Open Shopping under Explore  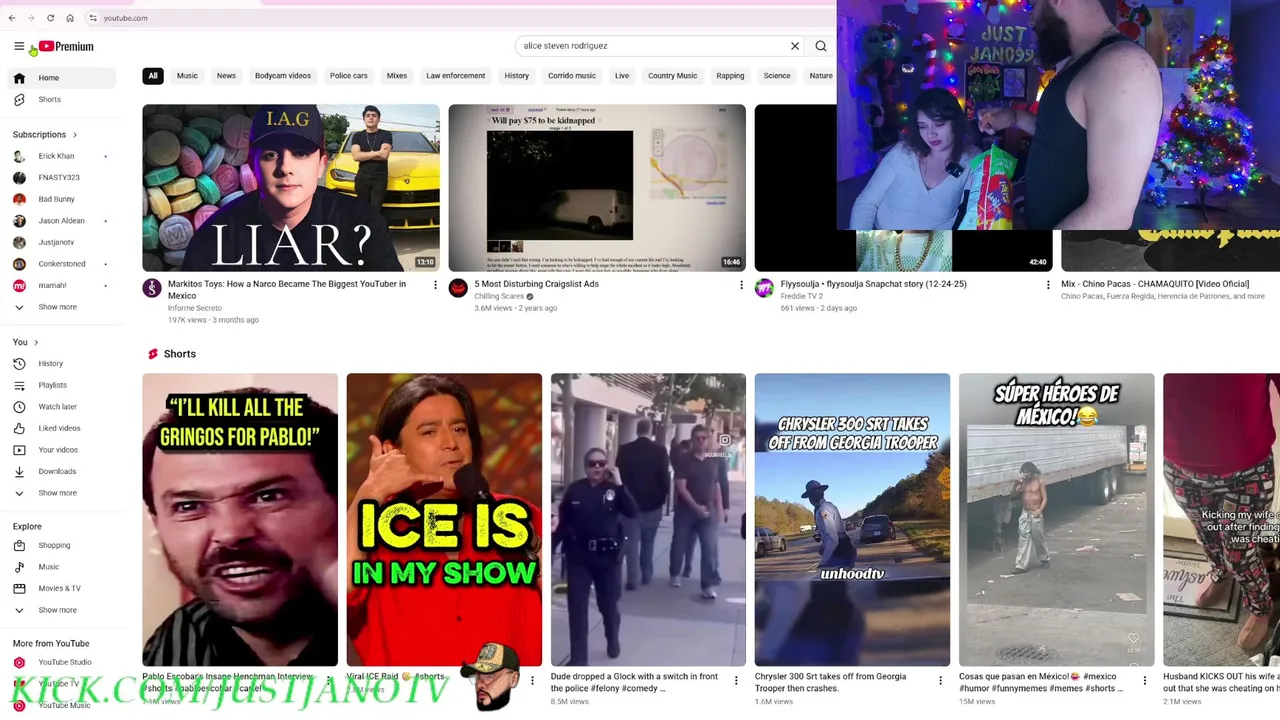click(60, 545)
